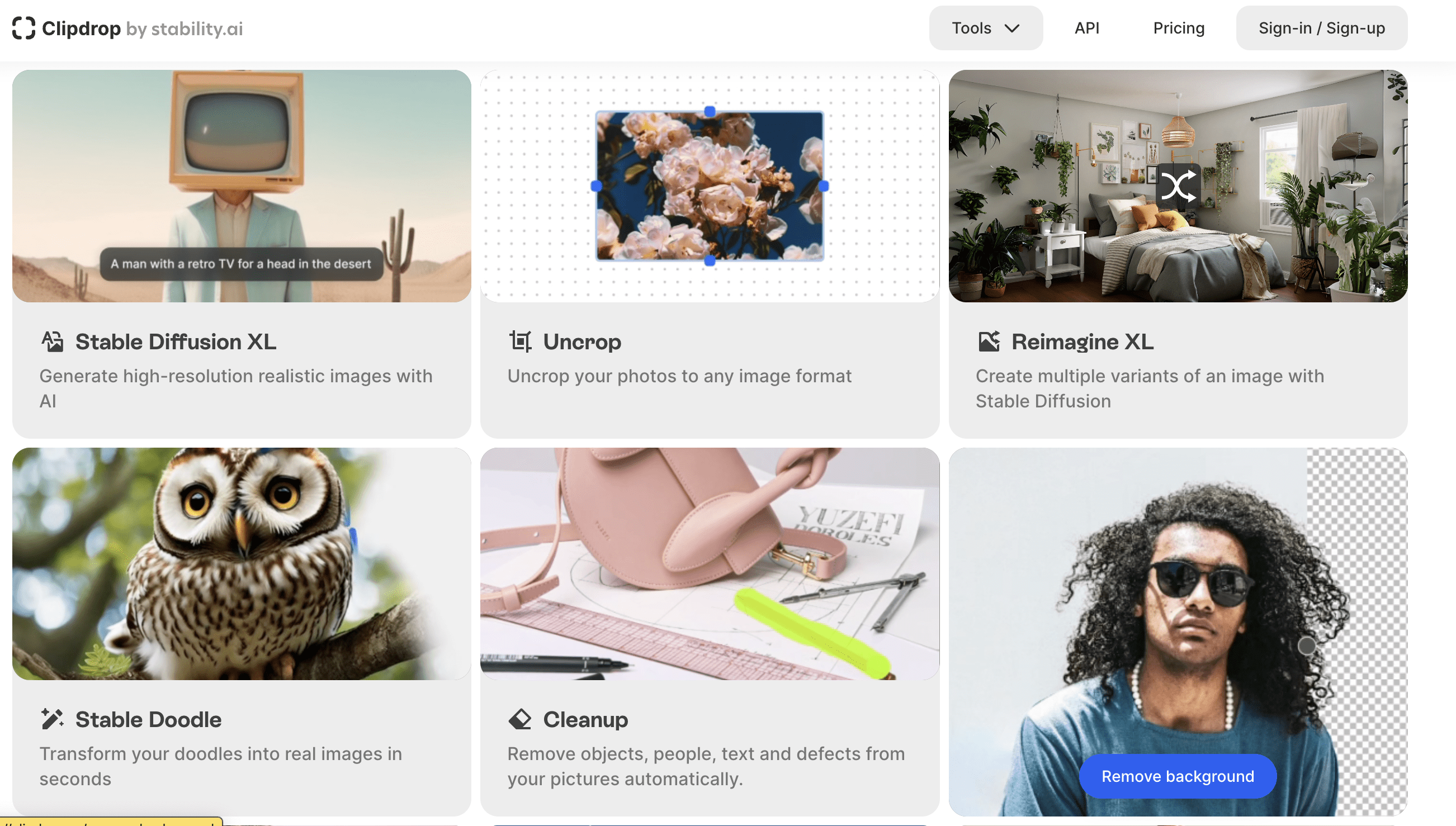Open the owl image thumbnail
The image size is (1456, 826).
[242, 564]
